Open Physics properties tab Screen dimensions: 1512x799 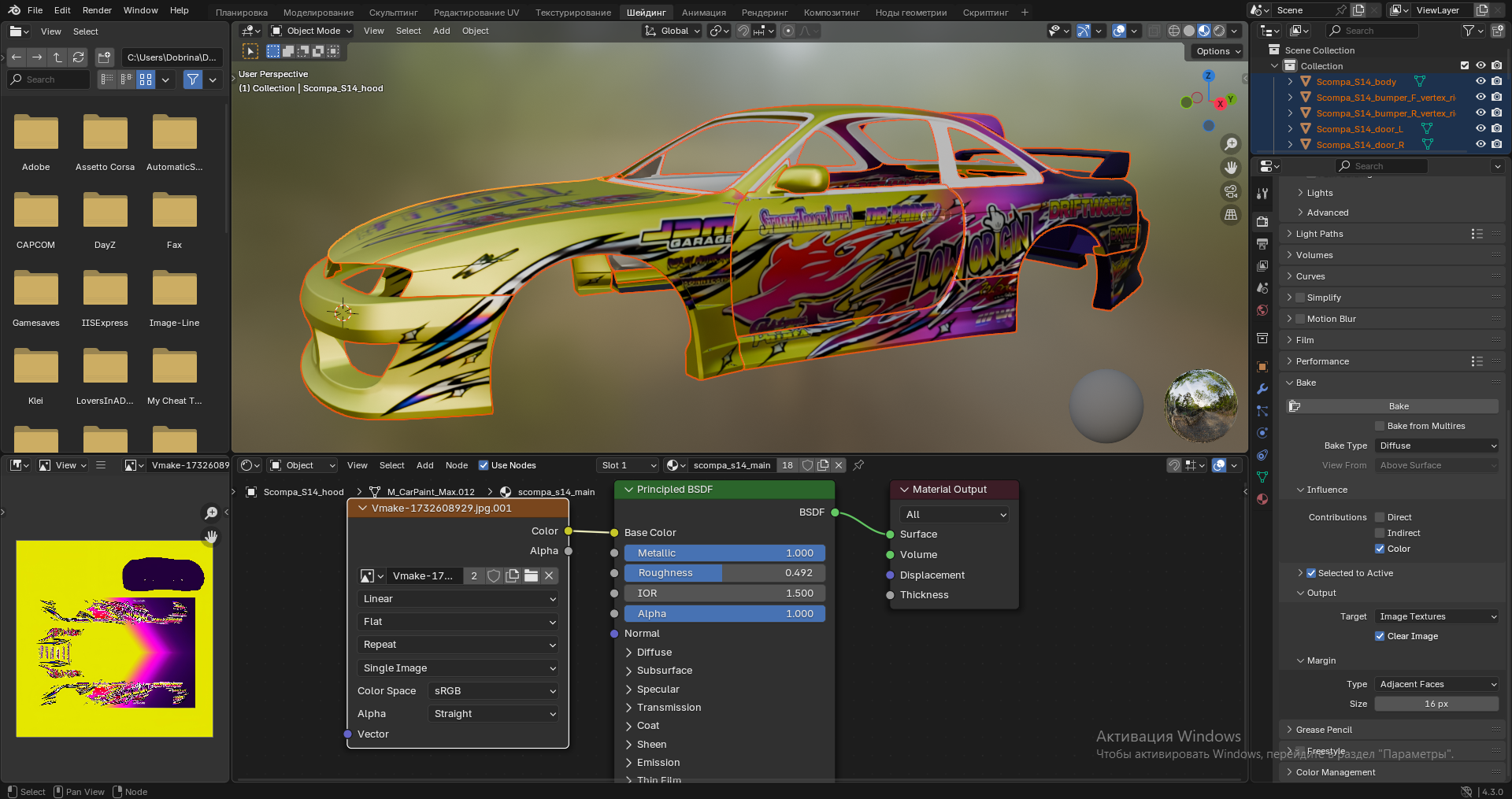pyautogui.click(x=1262, y=433)
